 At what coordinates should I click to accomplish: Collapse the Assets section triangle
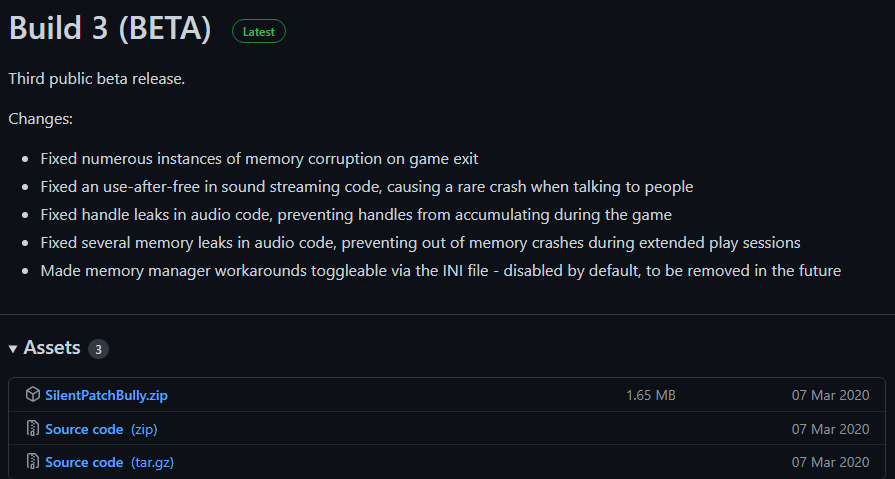(x=13, y=349)
